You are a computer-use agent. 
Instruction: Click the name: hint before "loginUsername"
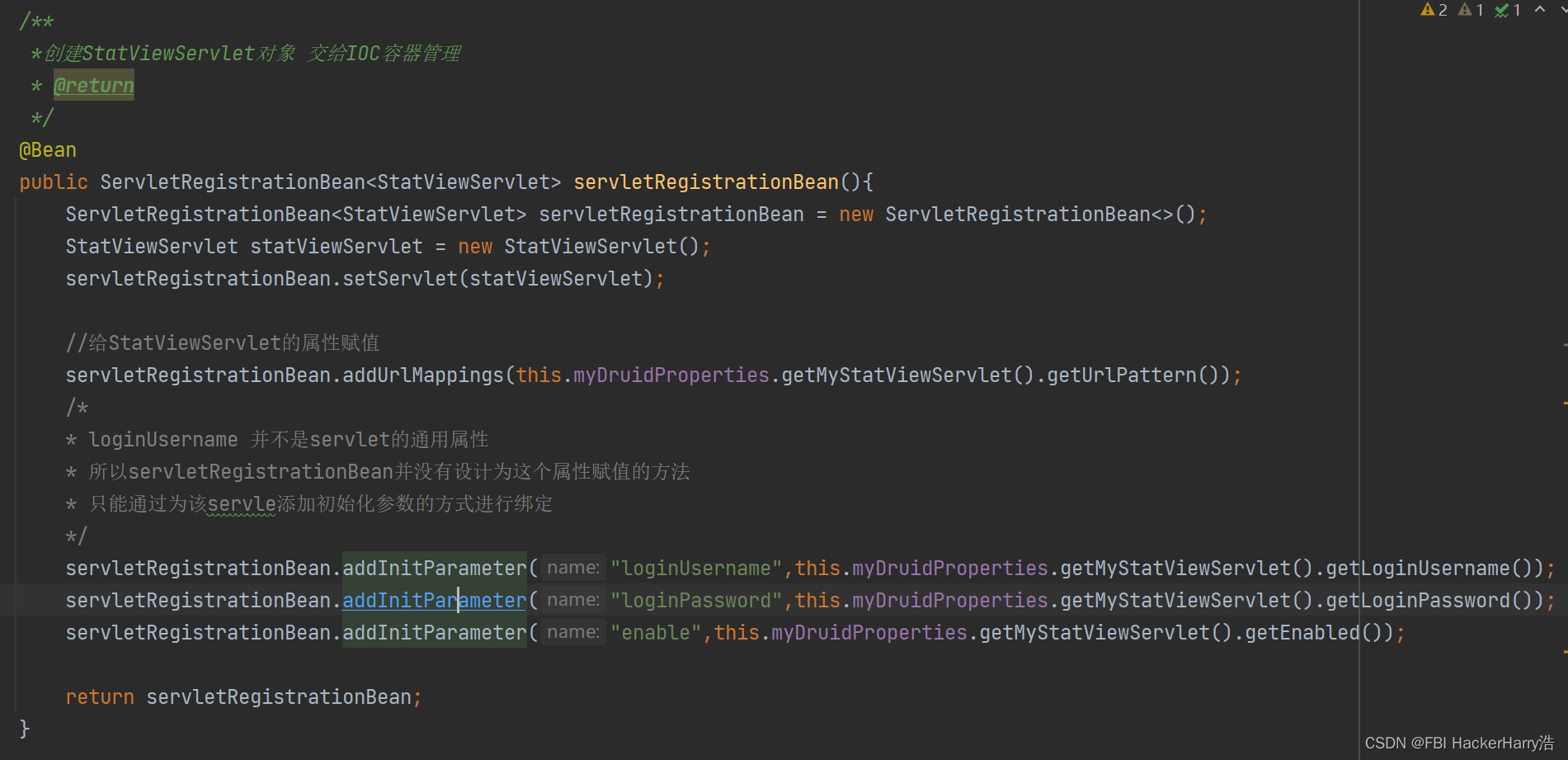click(573, 568)
